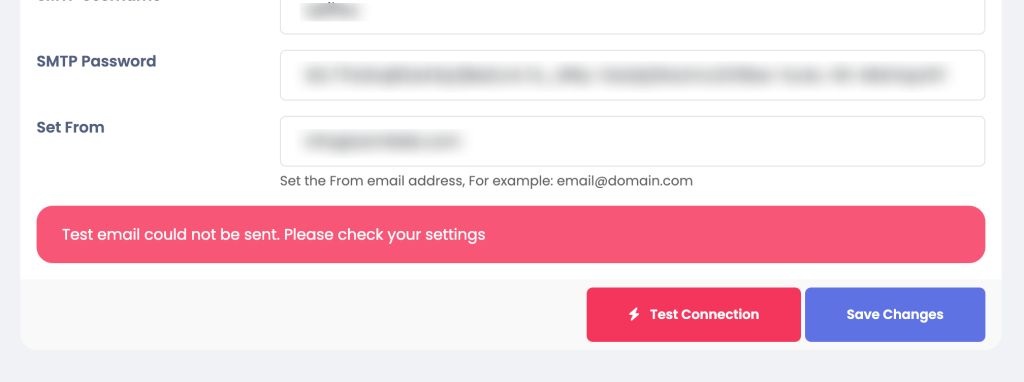Click the blurred SMTP password value
Viewport: 1024px width, 382px height.
coord(624,75)
